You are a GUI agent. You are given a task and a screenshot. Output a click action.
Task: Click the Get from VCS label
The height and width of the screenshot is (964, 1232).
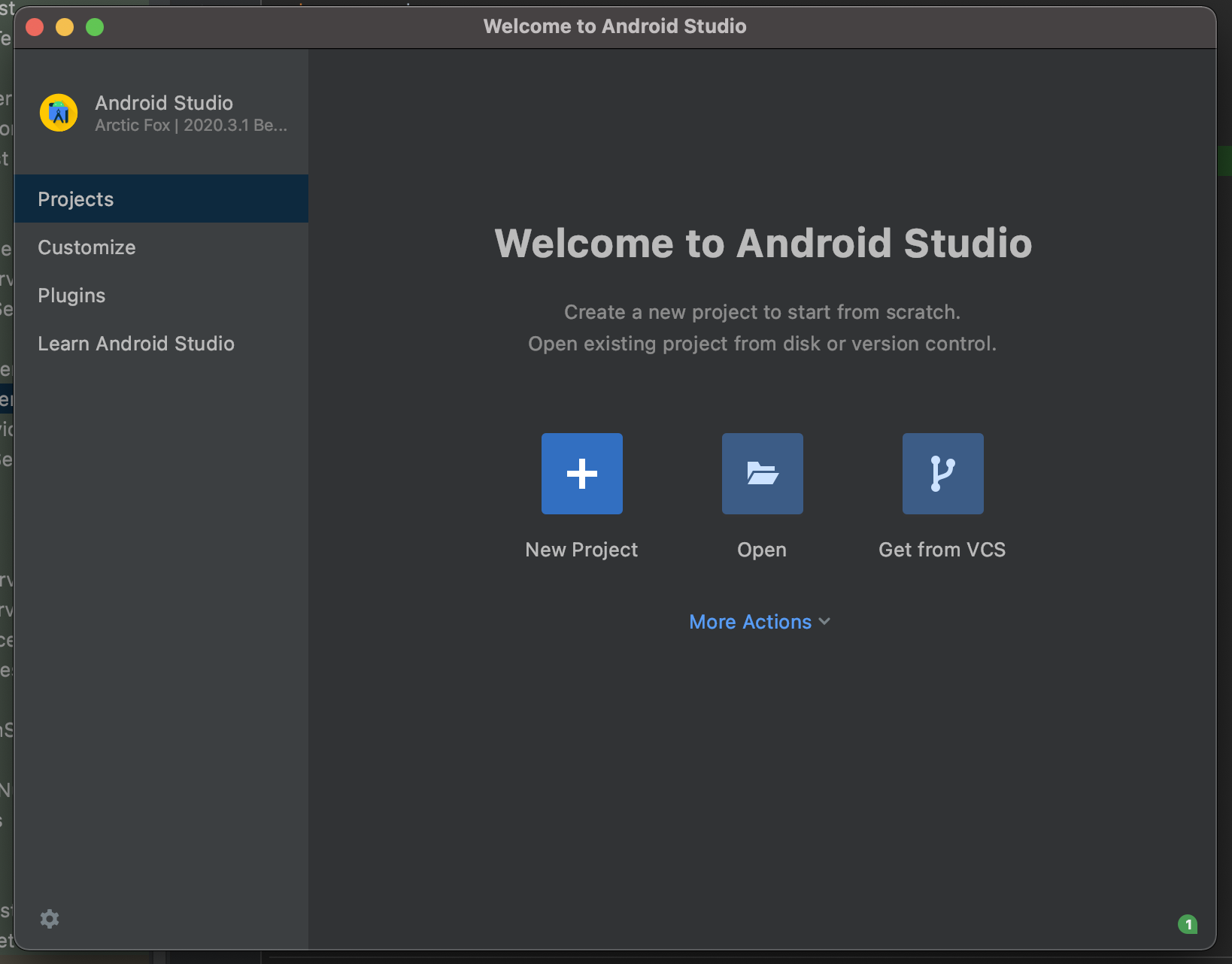click(942, 550)
